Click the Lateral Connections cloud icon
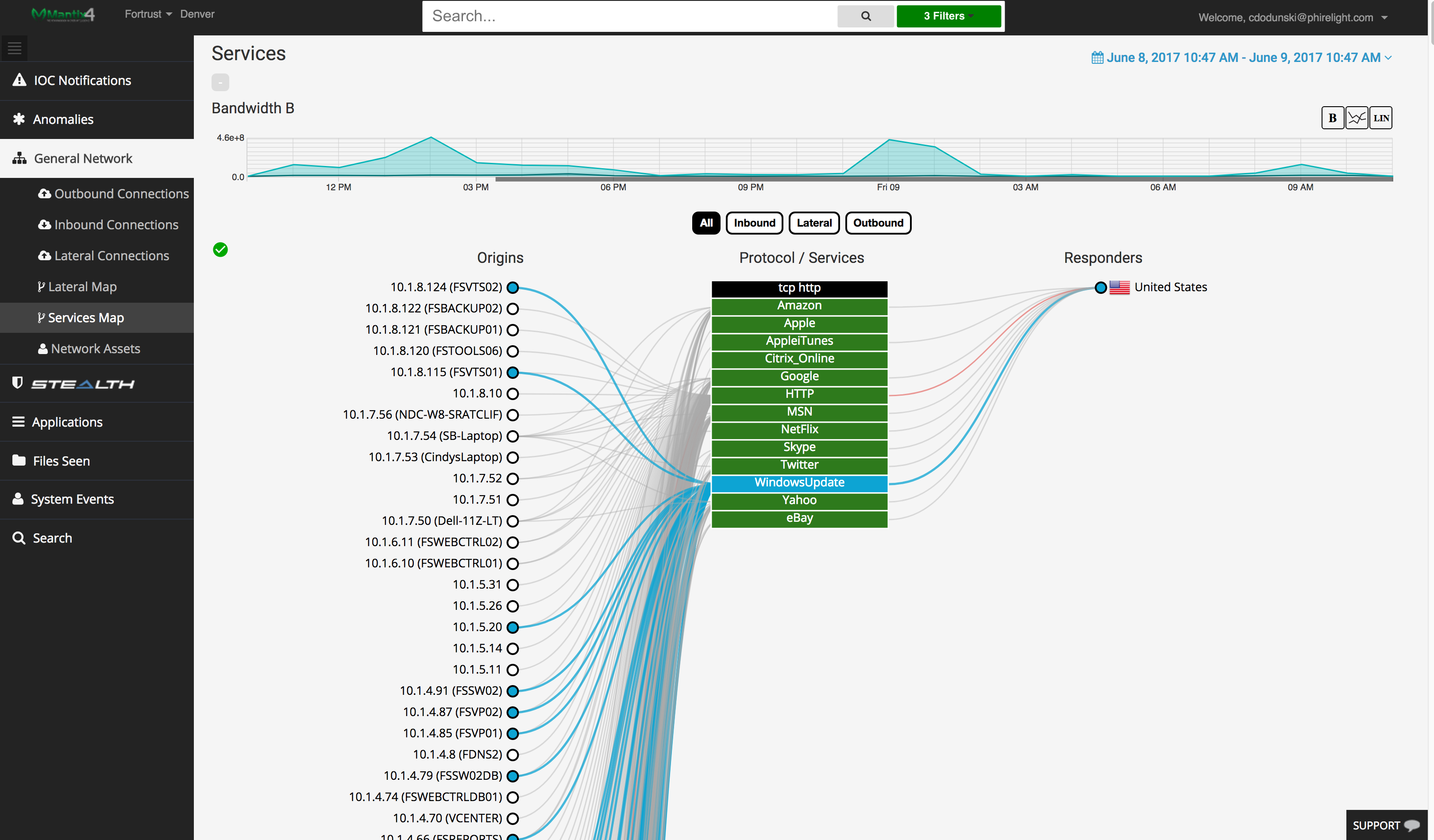The image size is (1434, 840). tap(44, 255)
